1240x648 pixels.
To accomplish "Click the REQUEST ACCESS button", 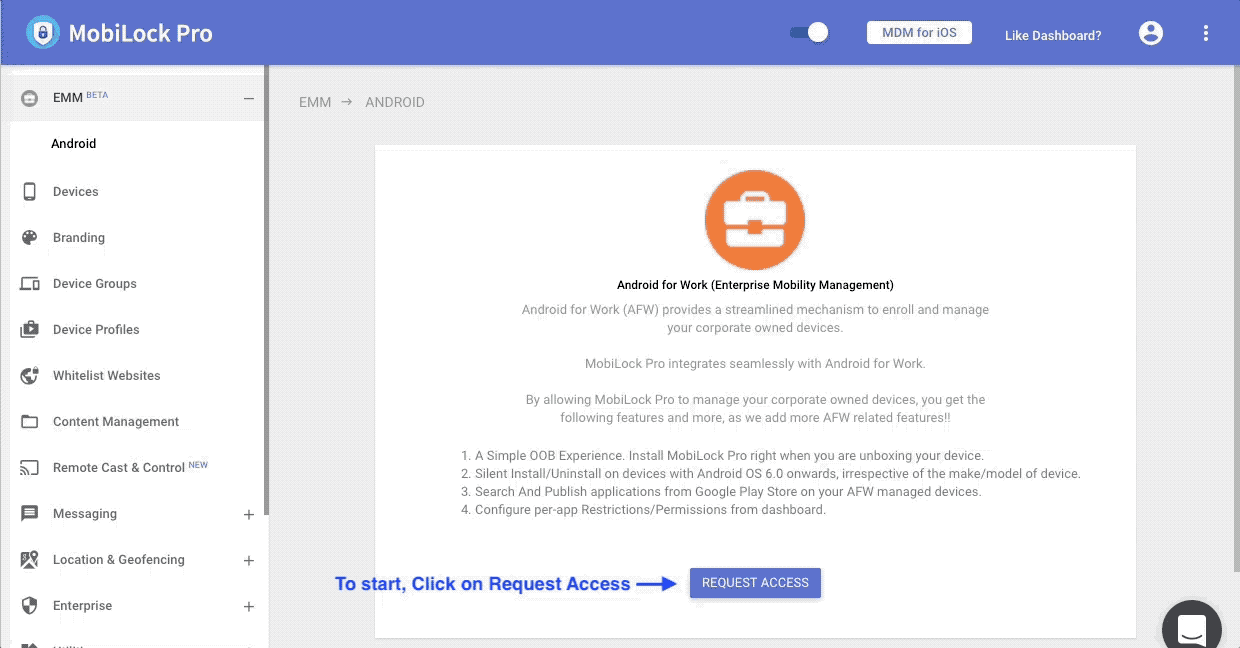I will pos(755,583).
